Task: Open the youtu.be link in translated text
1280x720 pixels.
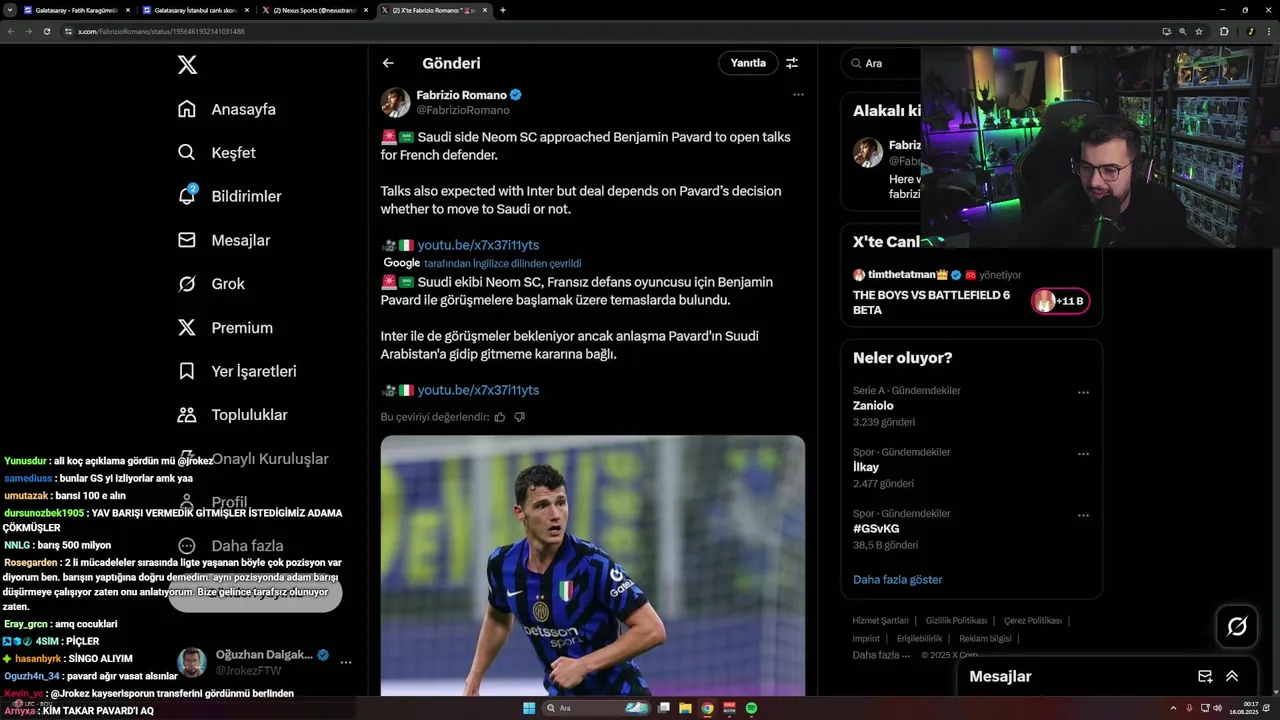Action: click(478, 390)
